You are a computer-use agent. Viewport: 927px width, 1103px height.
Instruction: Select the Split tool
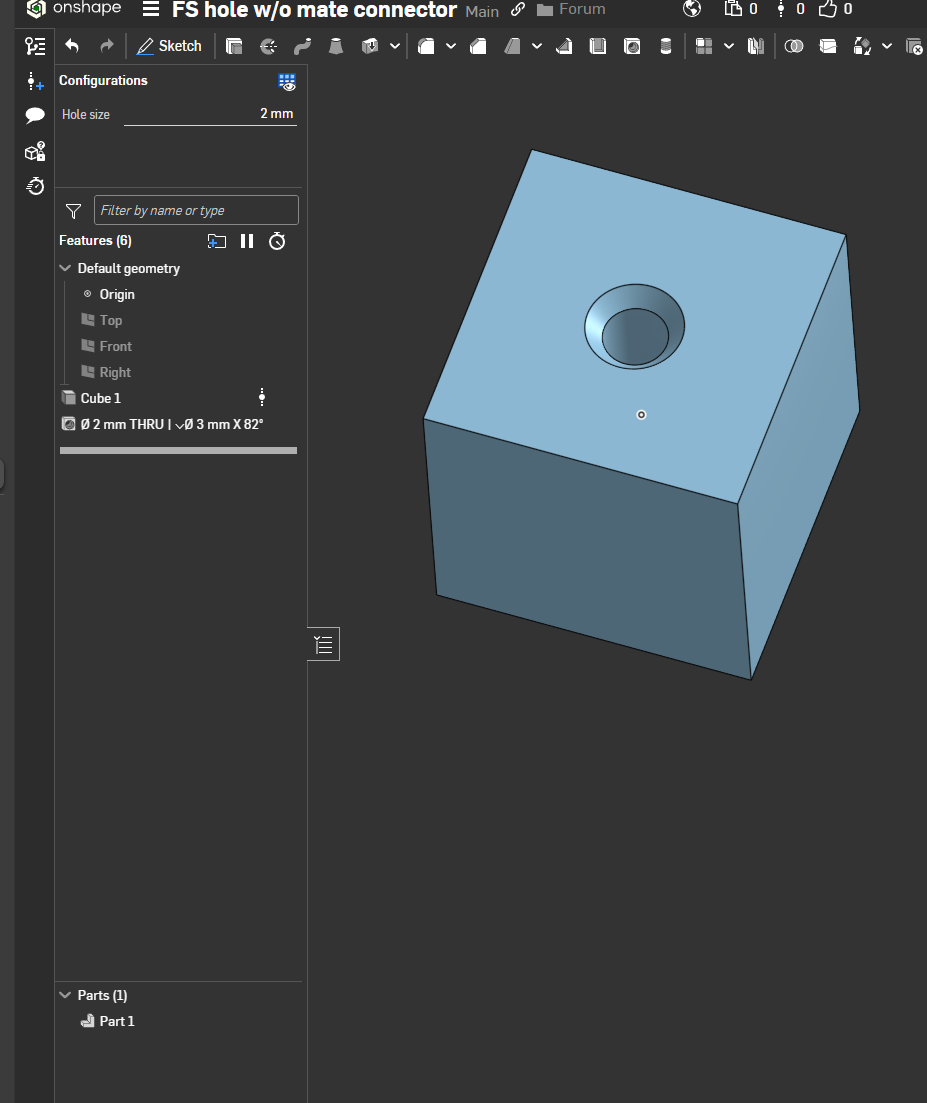tap(829, 46)
